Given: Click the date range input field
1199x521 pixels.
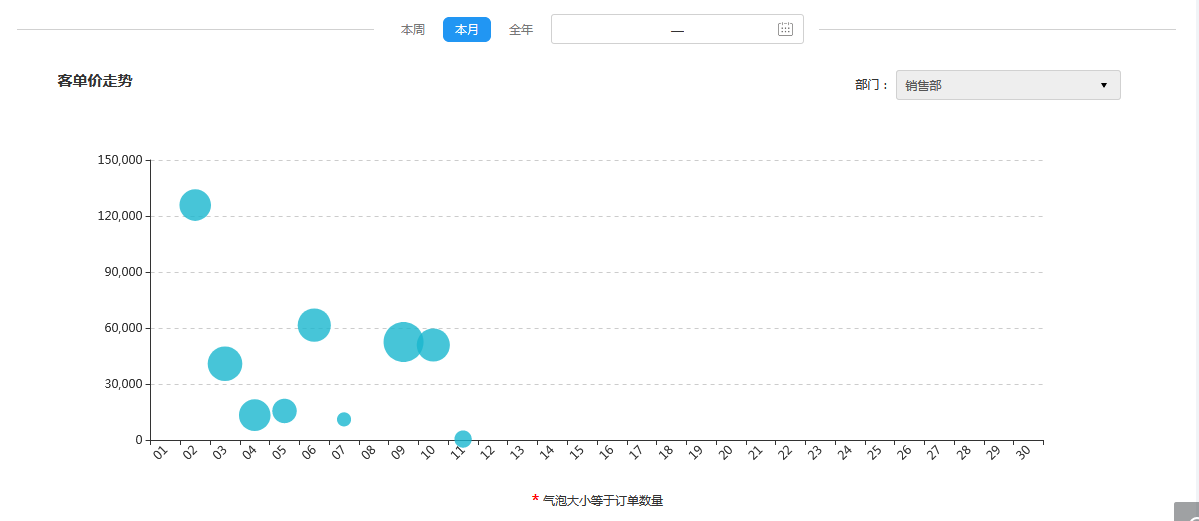Looking at the screenshot, I should [x=677, y=29].
